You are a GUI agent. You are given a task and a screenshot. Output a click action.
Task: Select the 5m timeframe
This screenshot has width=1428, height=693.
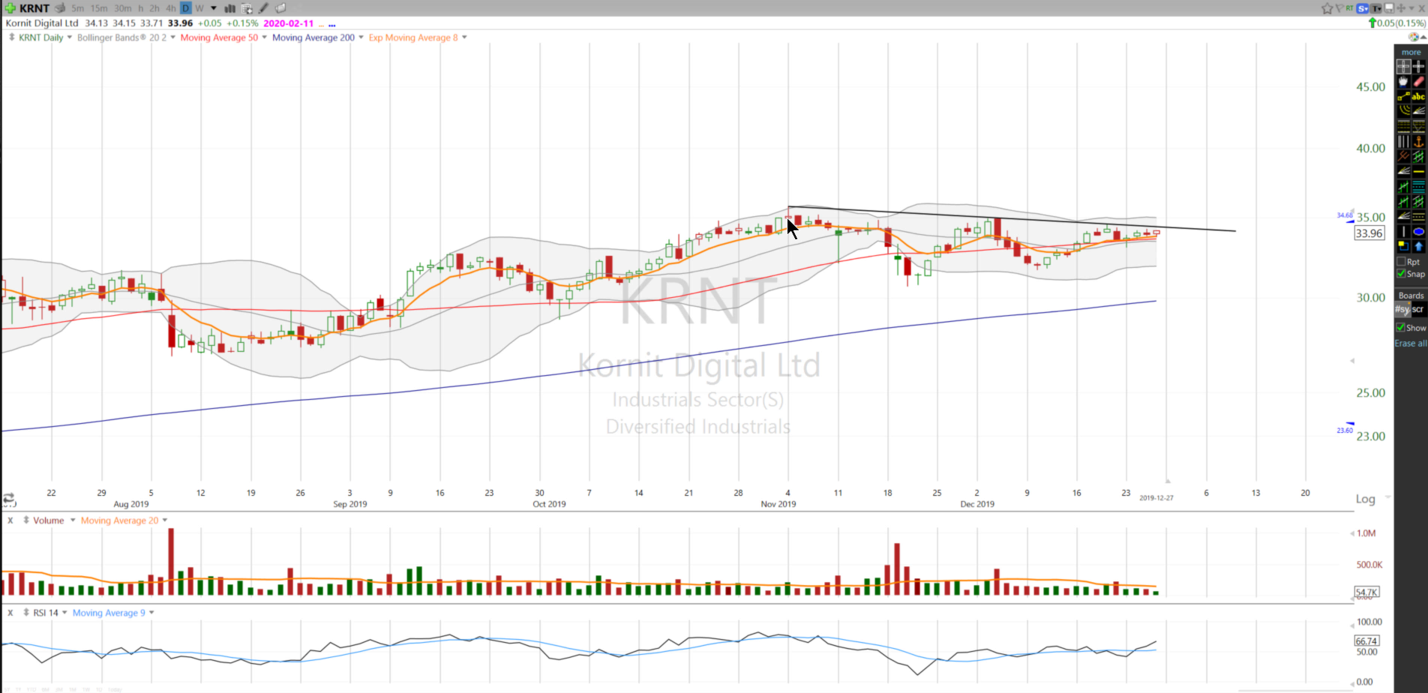77,8
